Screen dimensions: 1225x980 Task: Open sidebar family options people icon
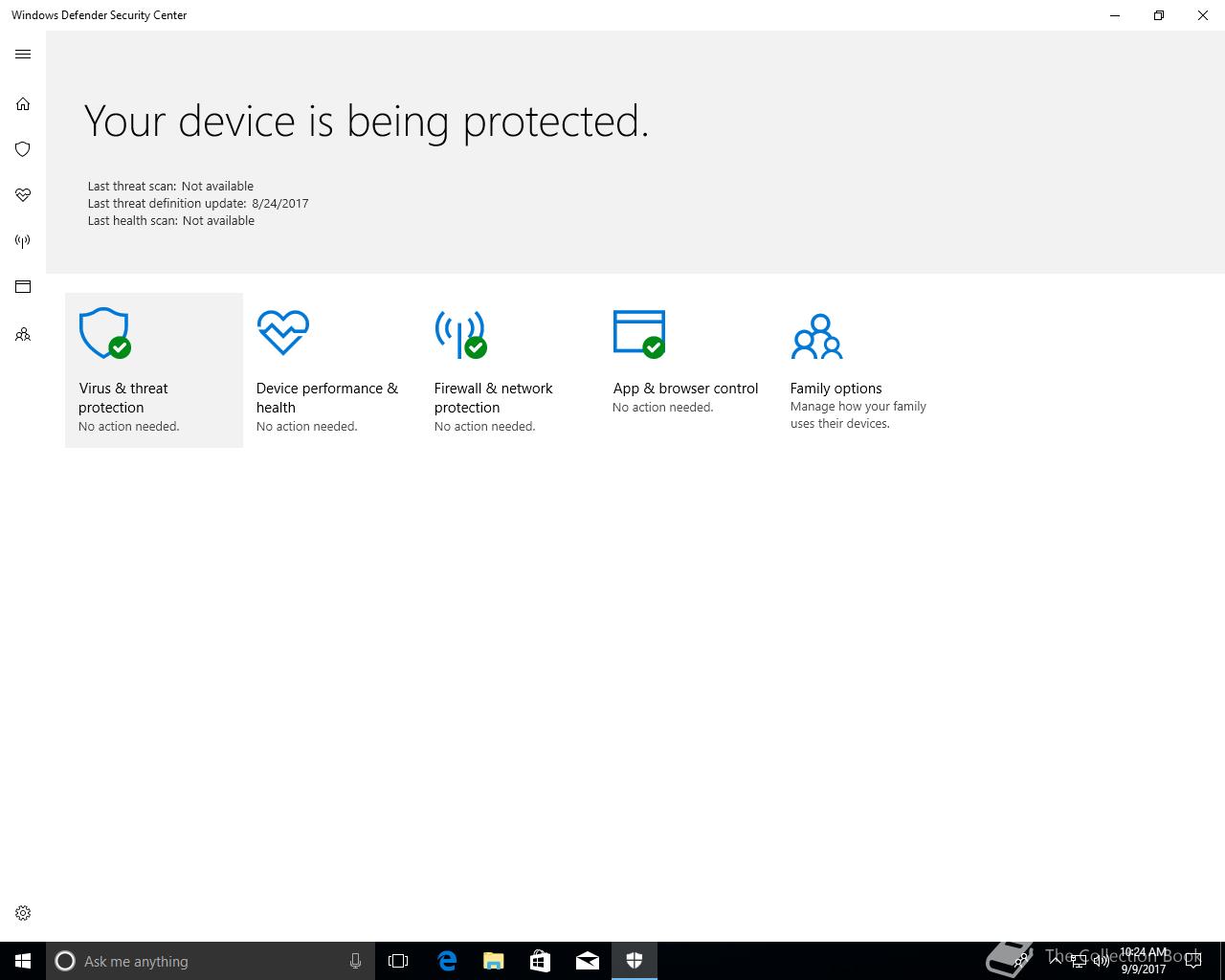click(23, 335)
